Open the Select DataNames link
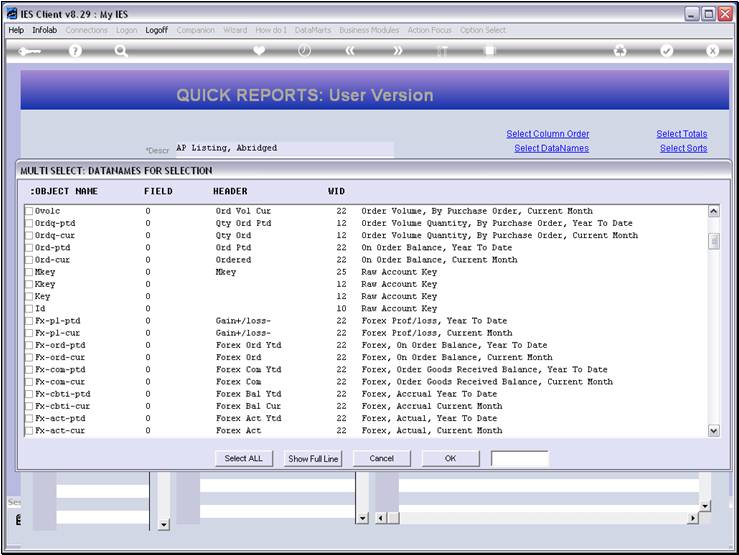Screen dimensions: 739x555 click(551, 148)
